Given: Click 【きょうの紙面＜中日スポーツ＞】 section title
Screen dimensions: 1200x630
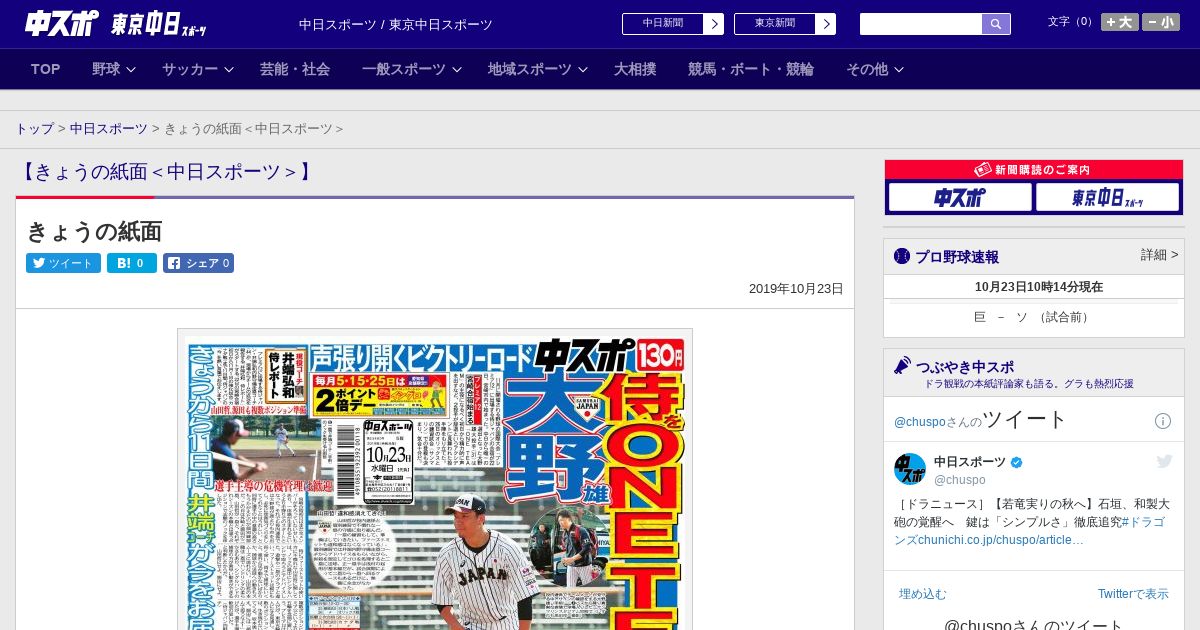Looking at the screenshot, I should coord(166,172).
